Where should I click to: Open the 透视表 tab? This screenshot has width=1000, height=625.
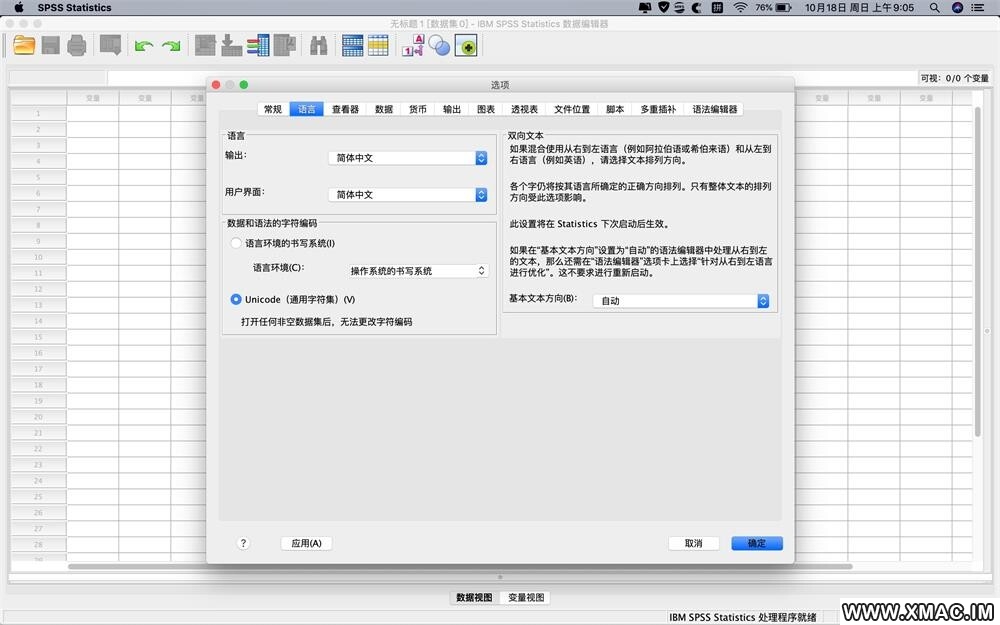[524, 109]
